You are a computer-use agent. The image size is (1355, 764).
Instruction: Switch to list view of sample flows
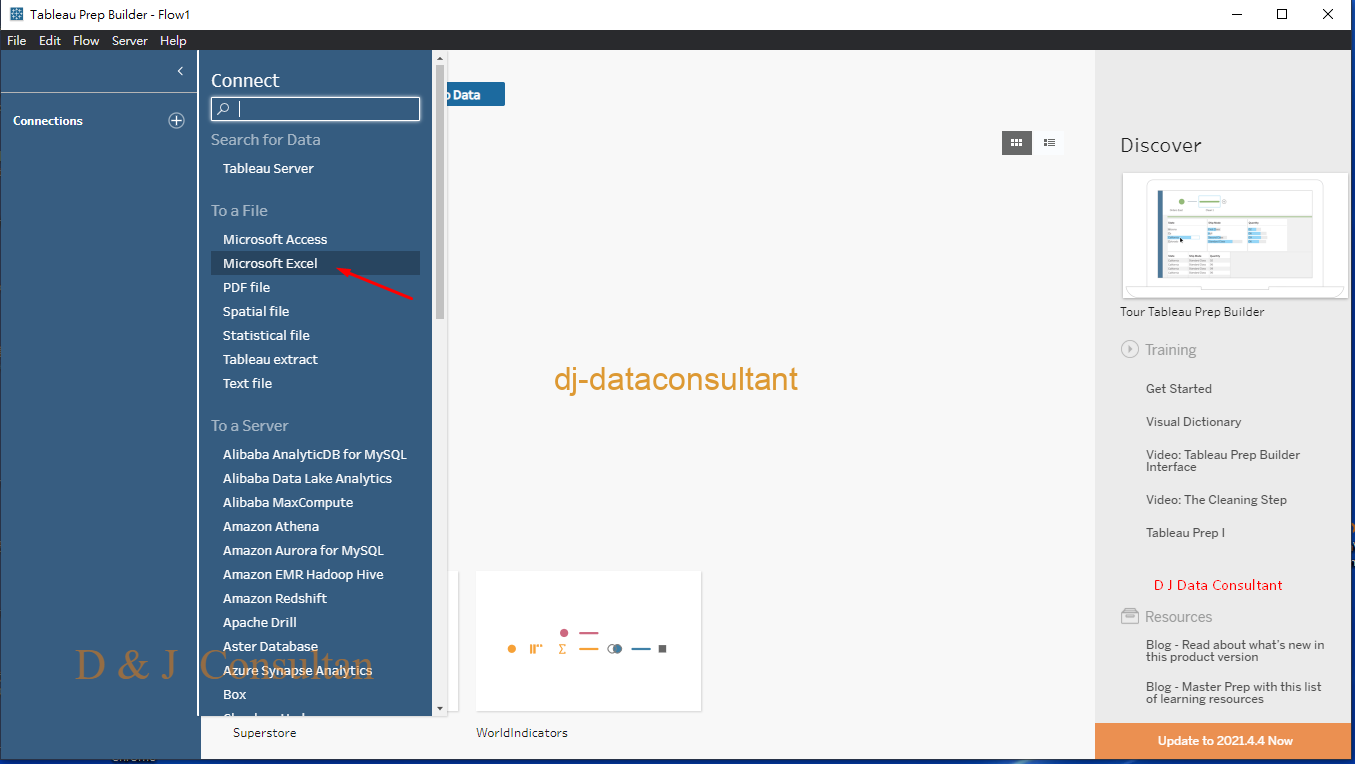point(1049,143)
